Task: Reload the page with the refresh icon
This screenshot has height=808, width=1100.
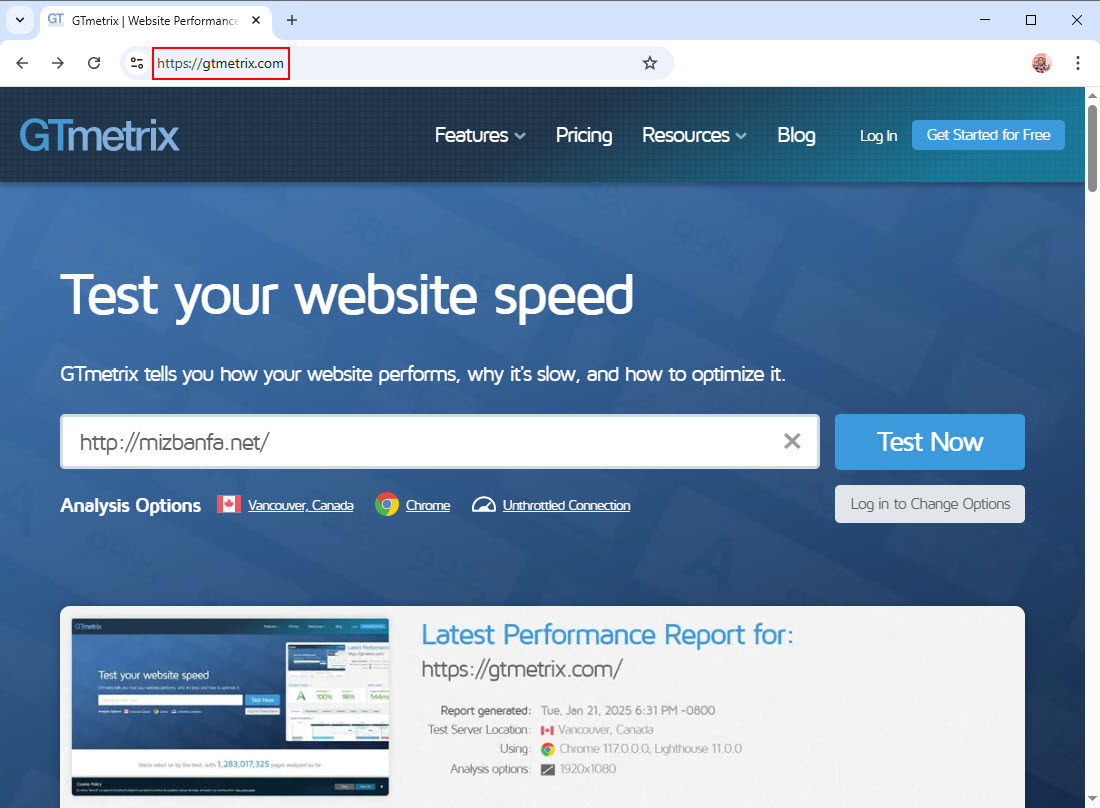Action: [94, 63]
